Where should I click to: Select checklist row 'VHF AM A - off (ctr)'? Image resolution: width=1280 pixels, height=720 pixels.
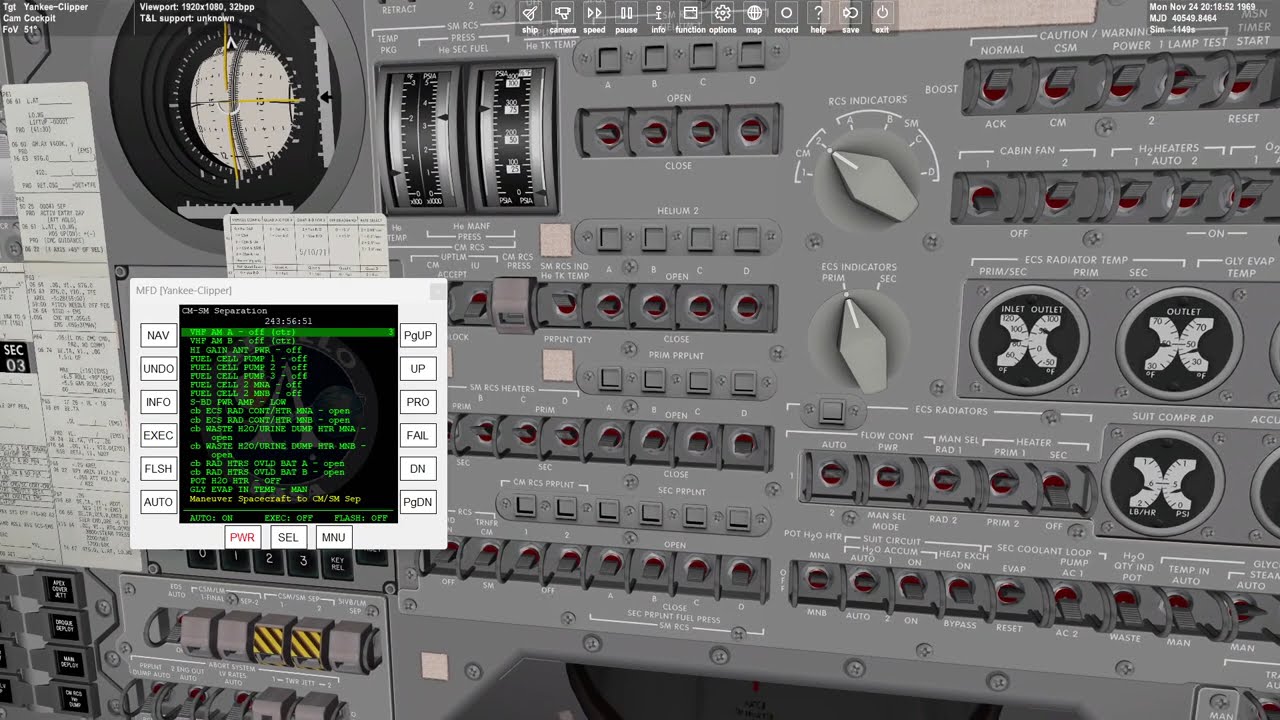pos(288,332)
